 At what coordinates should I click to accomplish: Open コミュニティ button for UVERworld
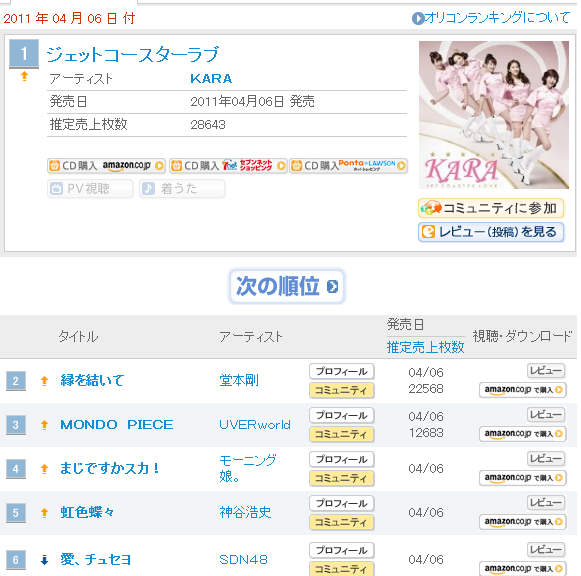342,434
